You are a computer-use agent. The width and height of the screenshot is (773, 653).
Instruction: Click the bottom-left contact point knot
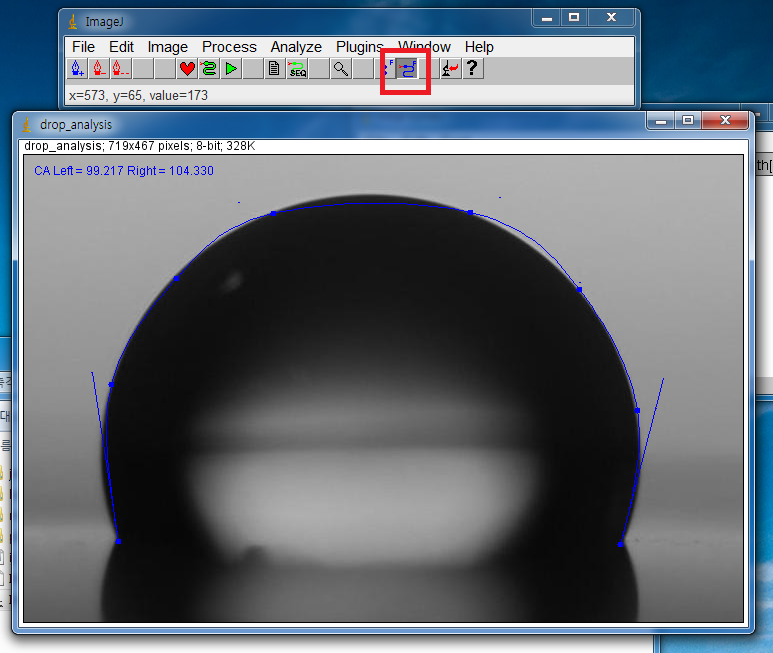pos(118,541)
